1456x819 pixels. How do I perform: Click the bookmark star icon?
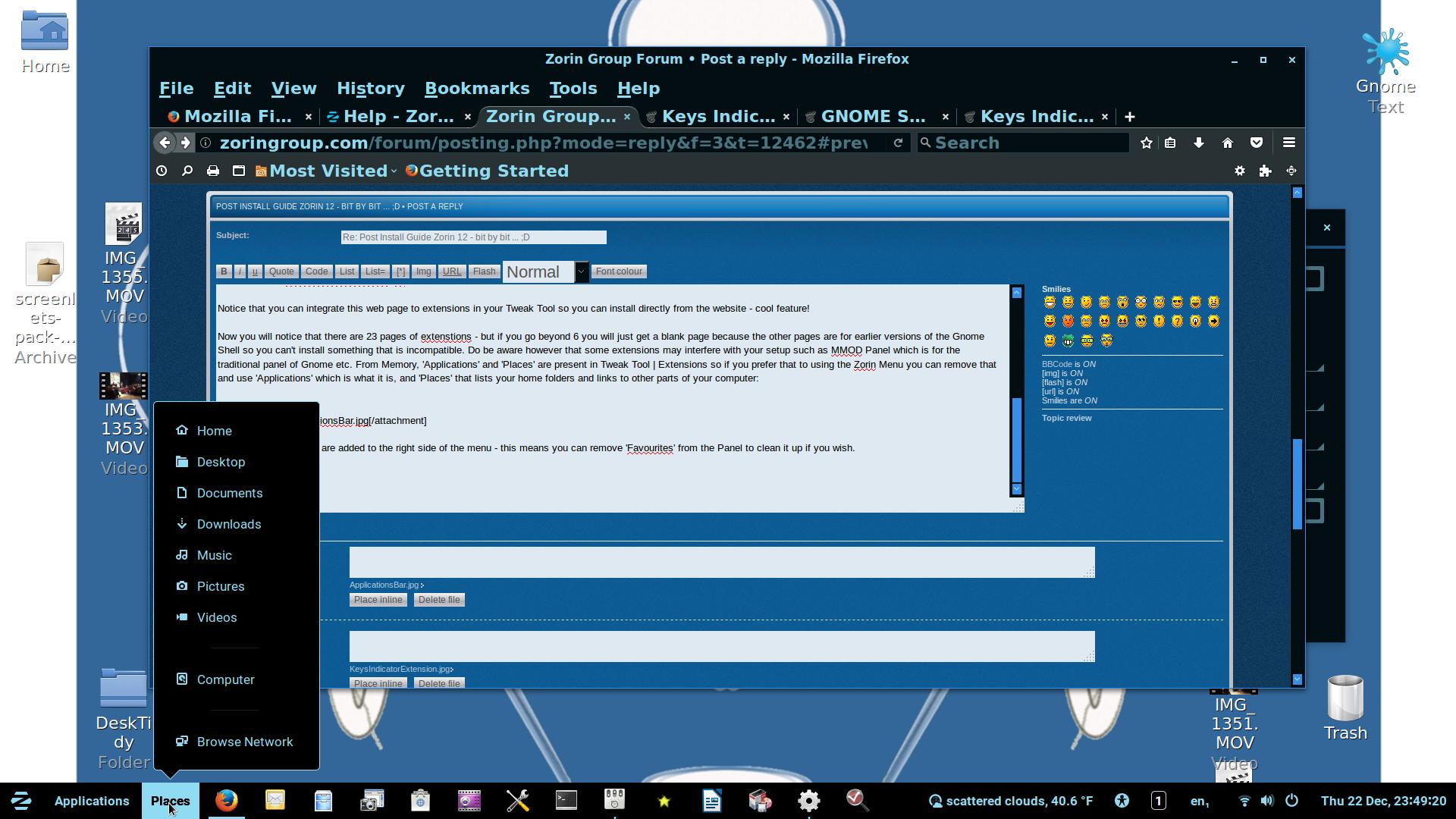(x=1146, y=143)
